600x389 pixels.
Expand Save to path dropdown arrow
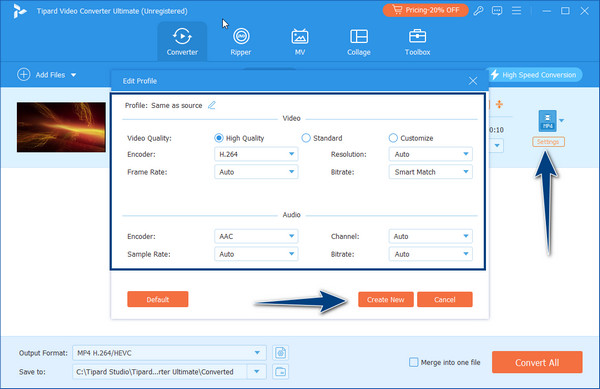click(257, 371)
